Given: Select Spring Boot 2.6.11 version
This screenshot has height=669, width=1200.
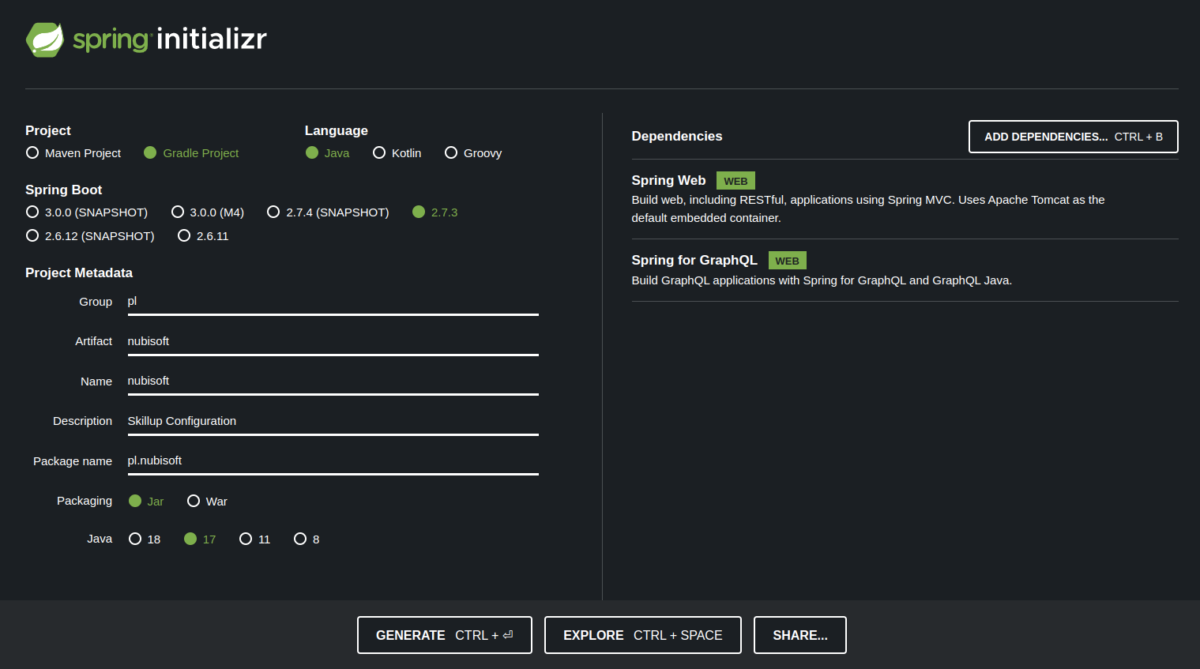Looking at the screenshot, I should coord(184,236).
